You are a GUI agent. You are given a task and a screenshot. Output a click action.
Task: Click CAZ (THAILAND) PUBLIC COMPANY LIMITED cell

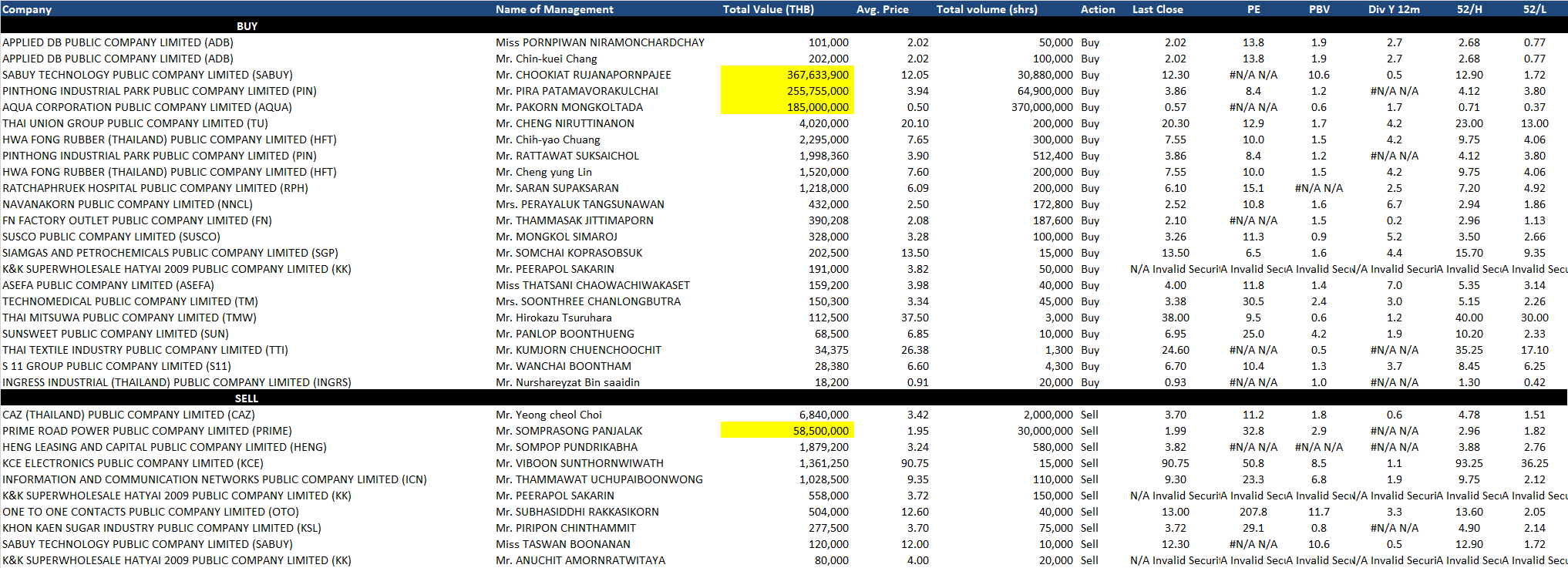pos(128,415)
